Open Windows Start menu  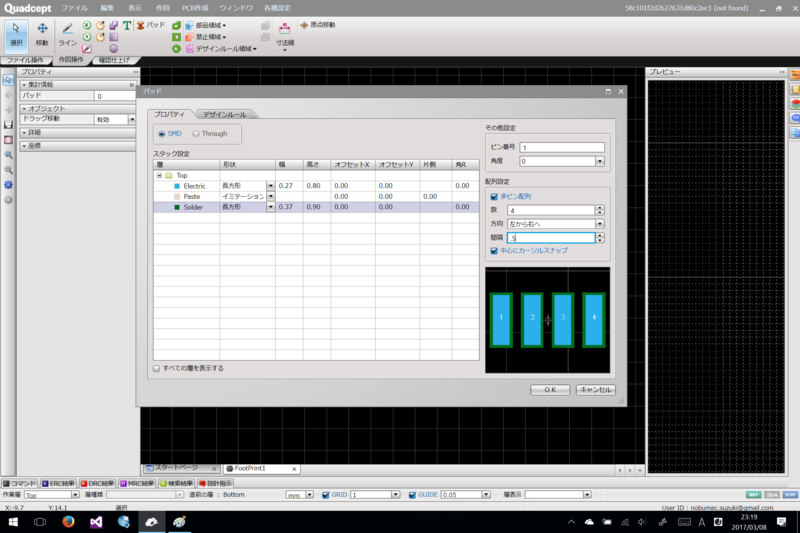pos(13,522)
